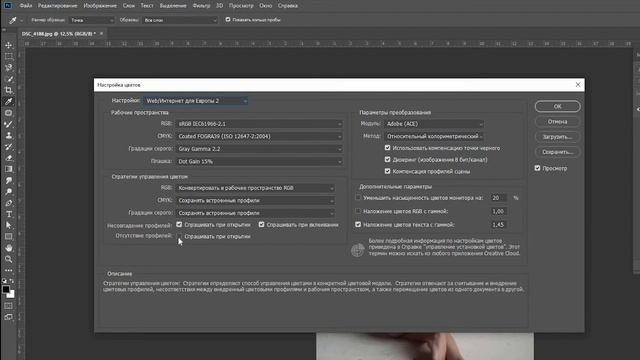The image size is (640, 360).
Task: Select the Dodge tool
Action: pyautogui.click(x=9, y=191)
